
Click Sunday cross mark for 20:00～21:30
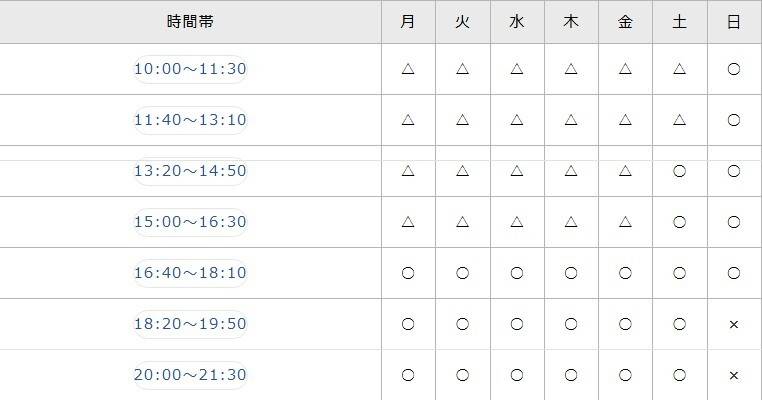click(734, 375)
